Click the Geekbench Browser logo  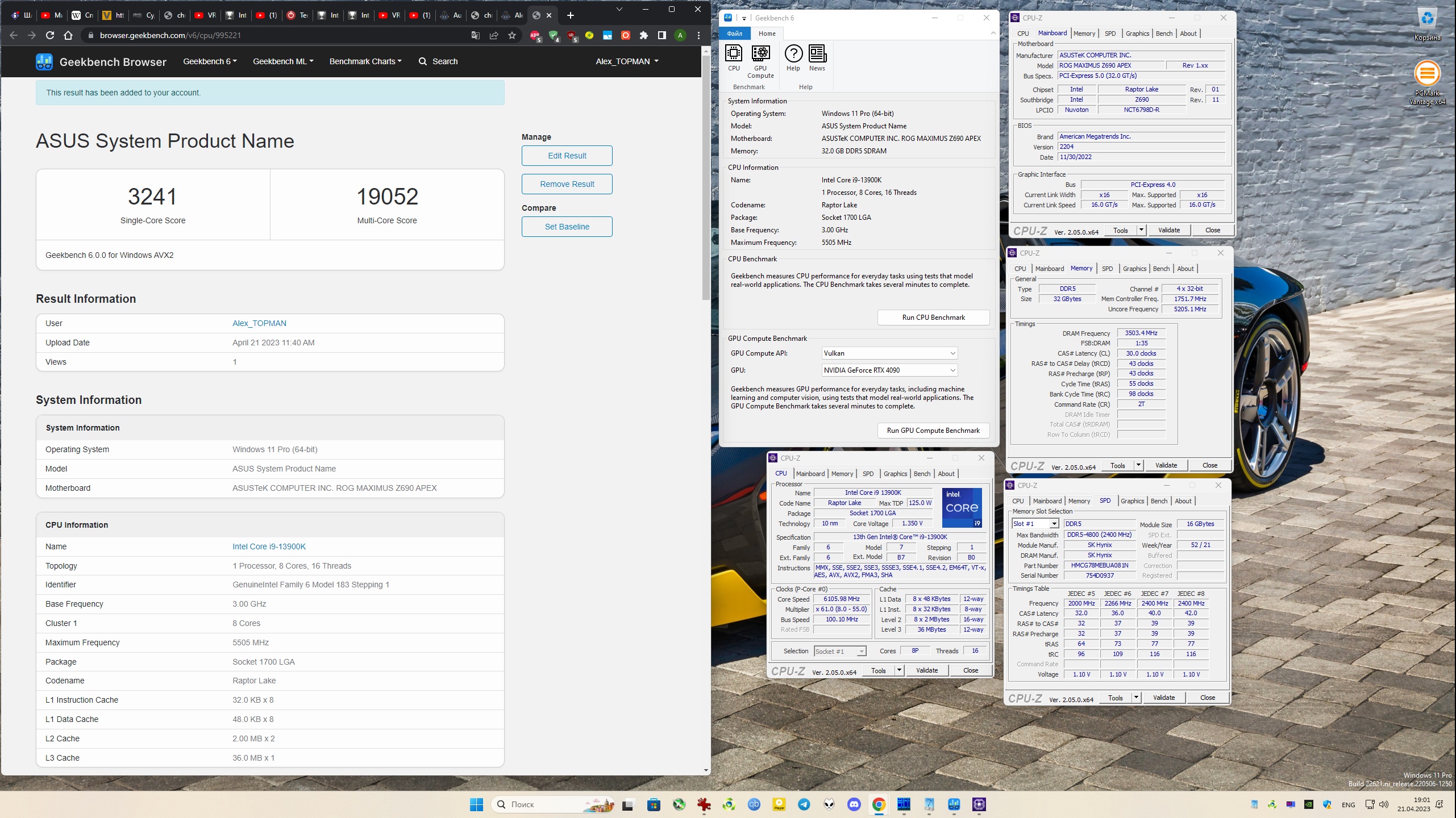(x=101, y=61)
